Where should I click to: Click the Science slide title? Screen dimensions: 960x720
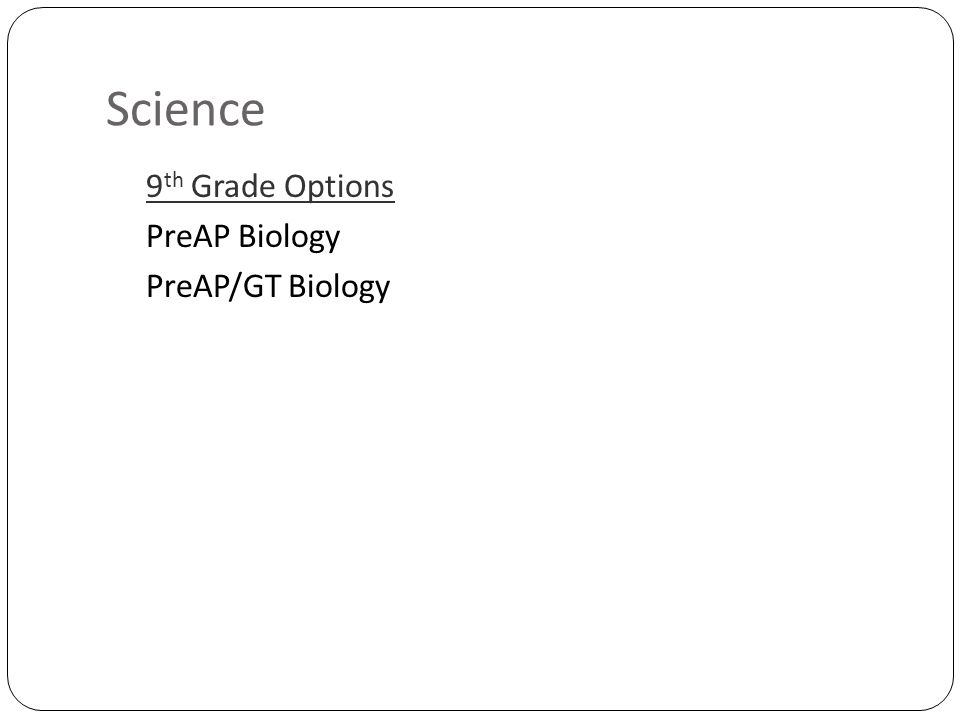coord(185,110)
